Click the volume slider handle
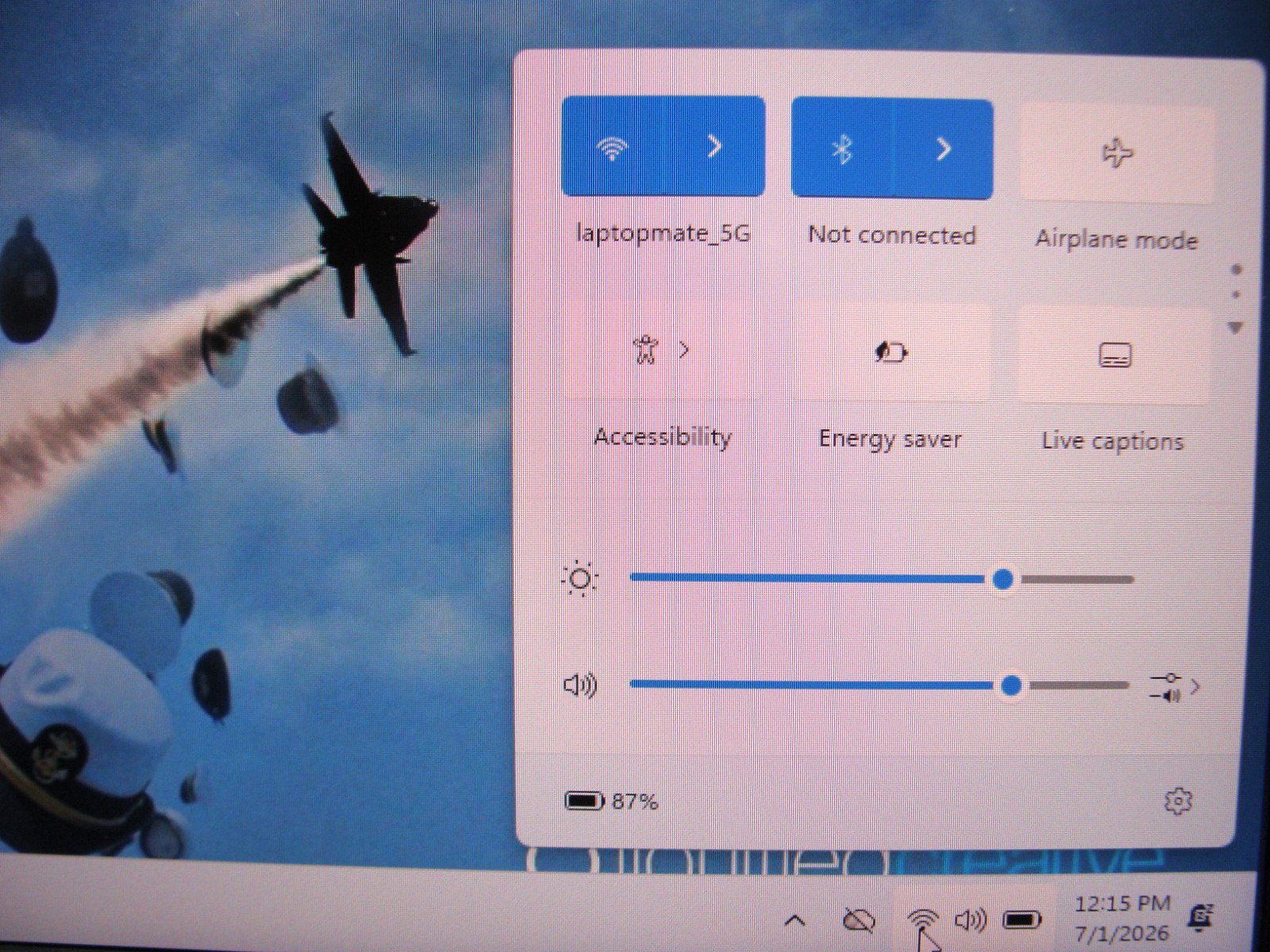Viewport: 1270px width, 952px height. click(1011, 685)
